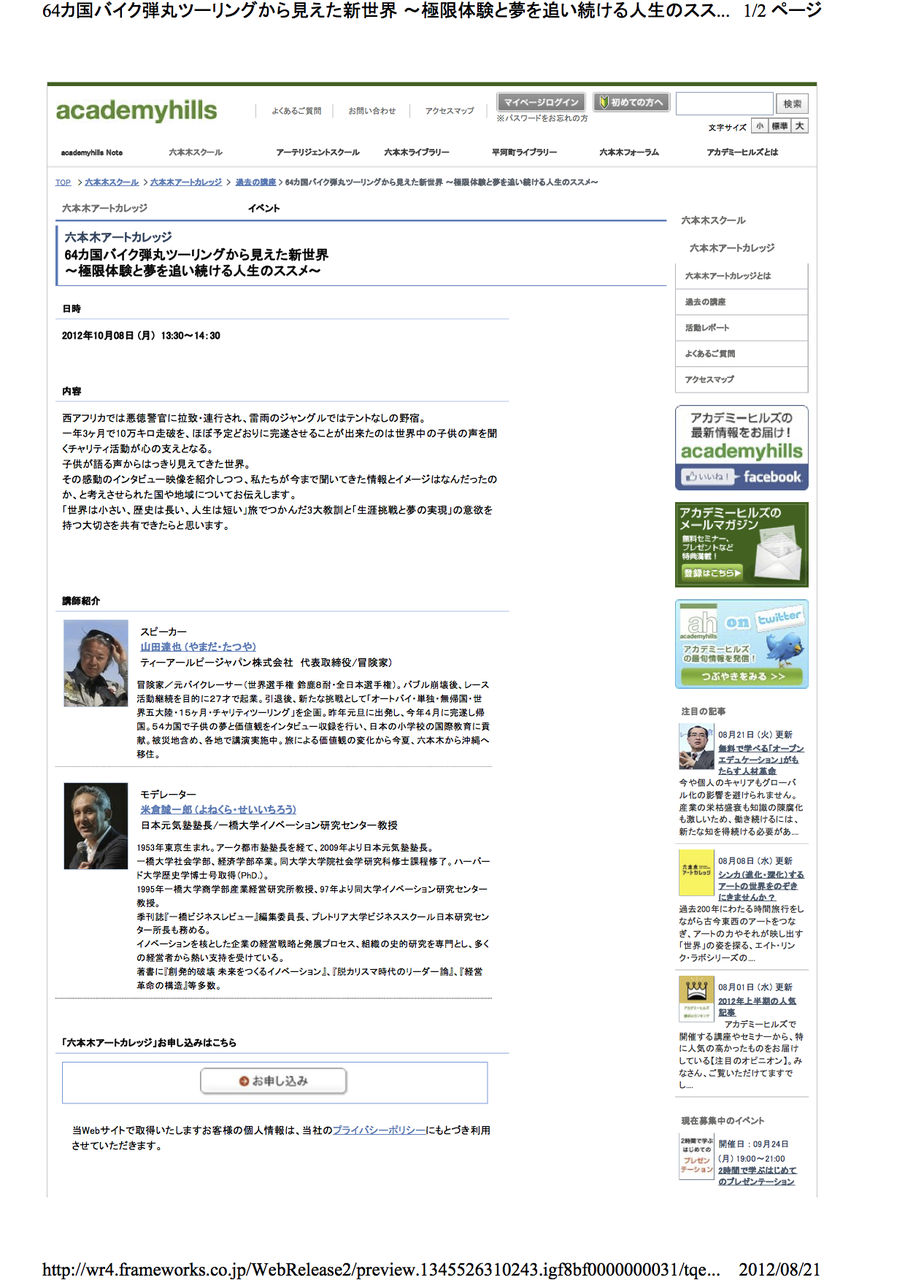The width and height of the screenshot is (905, 1280).
Task: Click 過去の講座 in the breadcrumb
Action: [x=255, y=183]
